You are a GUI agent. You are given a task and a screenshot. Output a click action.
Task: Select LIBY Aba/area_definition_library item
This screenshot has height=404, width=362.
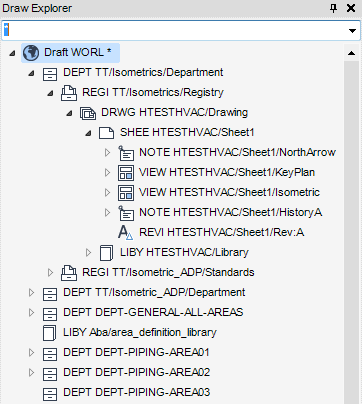click(140, 332)
